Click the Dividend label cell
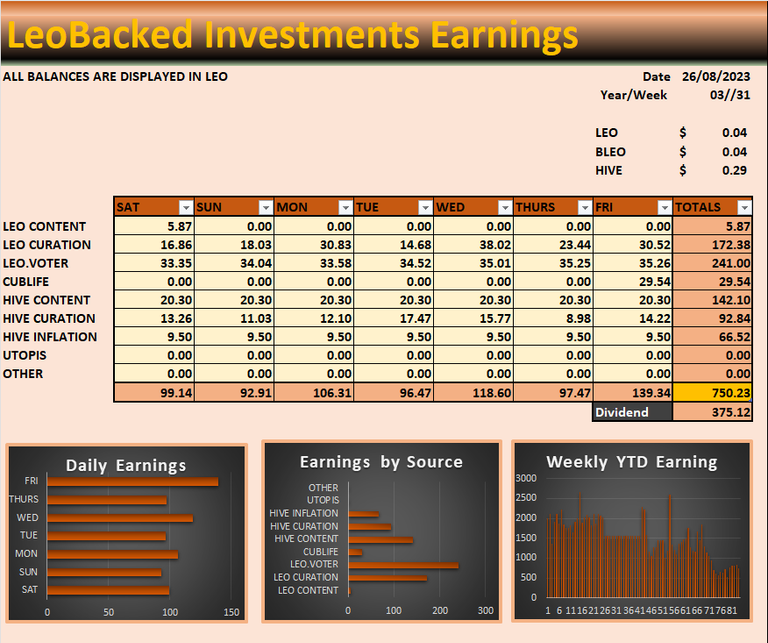Viewport: 768px width, 643px height. click(x=632, y=412)
